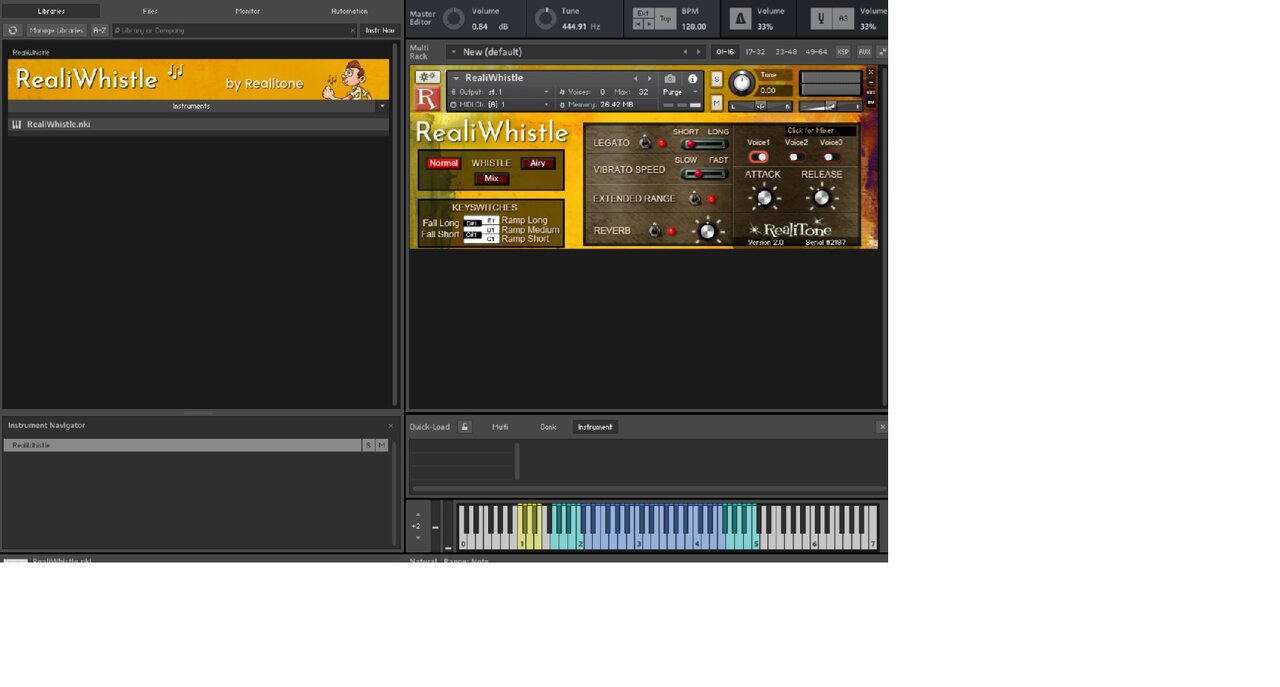Click the keyboard octave down arrow
1280x687 pixels.
[x=418, y=538]
